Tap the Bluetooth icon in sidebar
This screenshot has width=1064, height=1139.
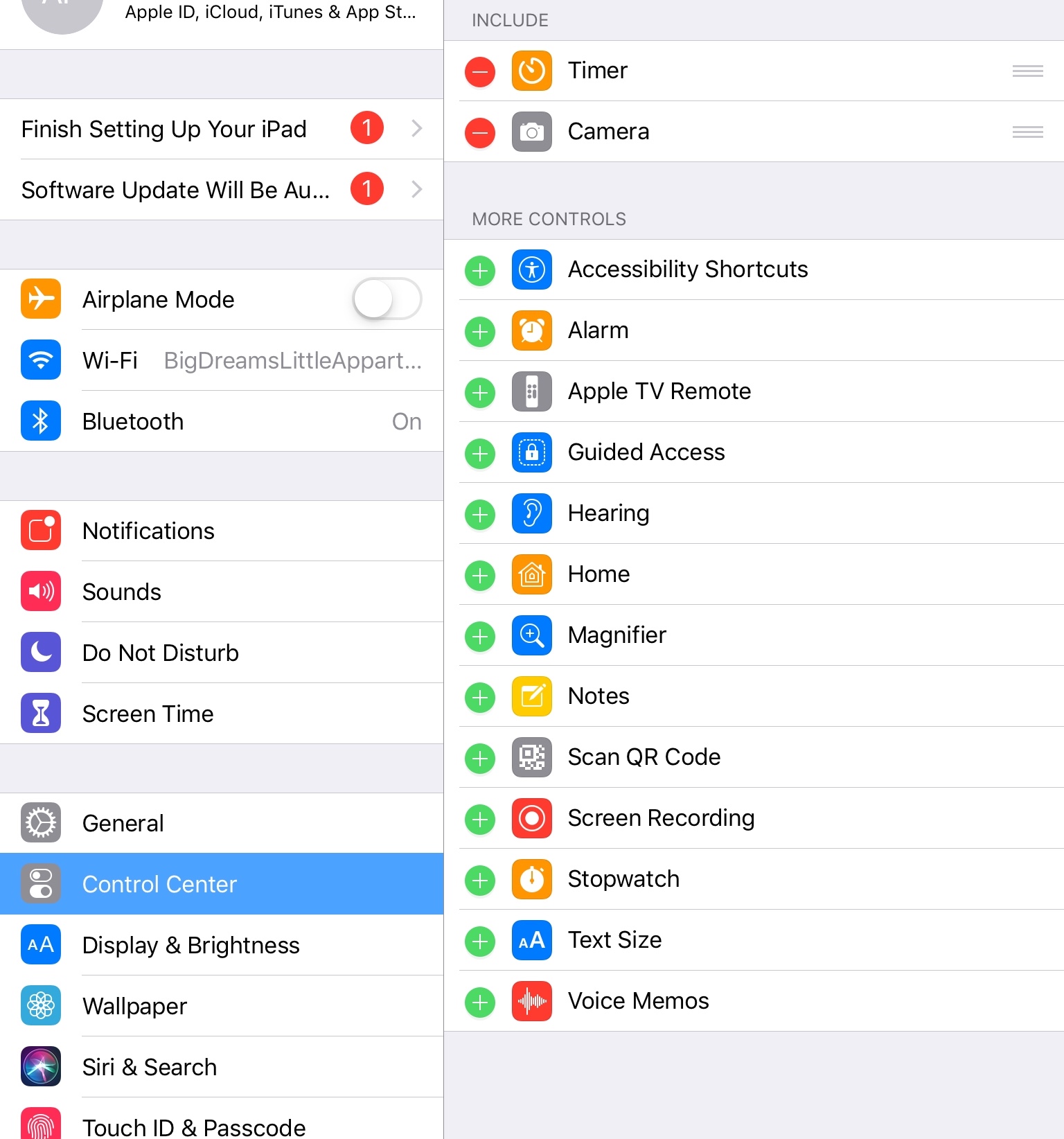tap(41, 421)
